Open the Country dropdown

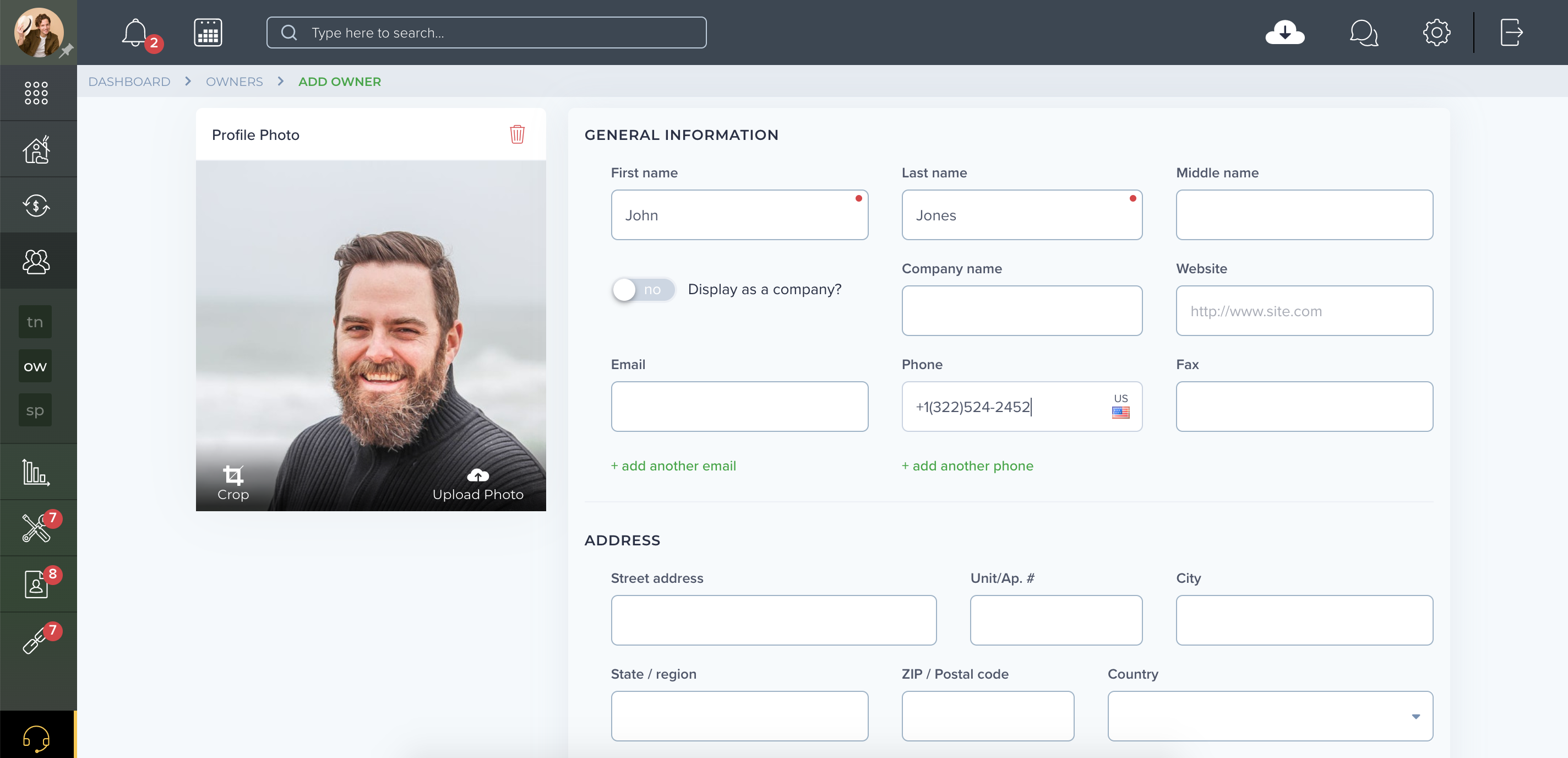[1270, 716]
